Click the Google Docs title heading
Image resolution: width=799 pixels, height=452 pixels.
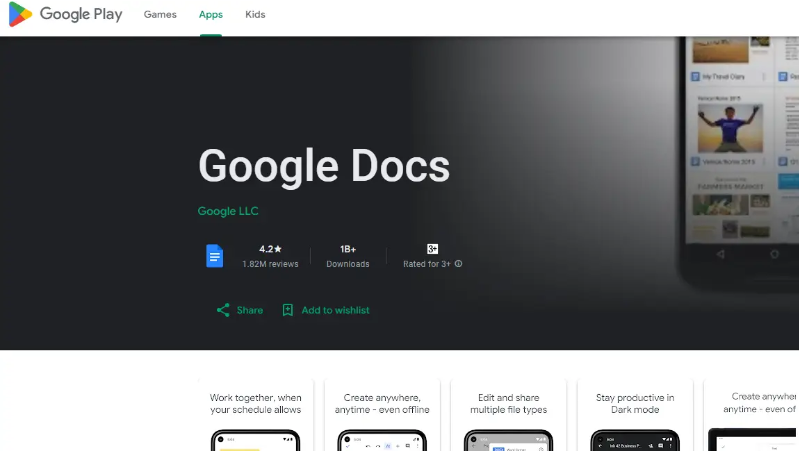coord(324,166)
